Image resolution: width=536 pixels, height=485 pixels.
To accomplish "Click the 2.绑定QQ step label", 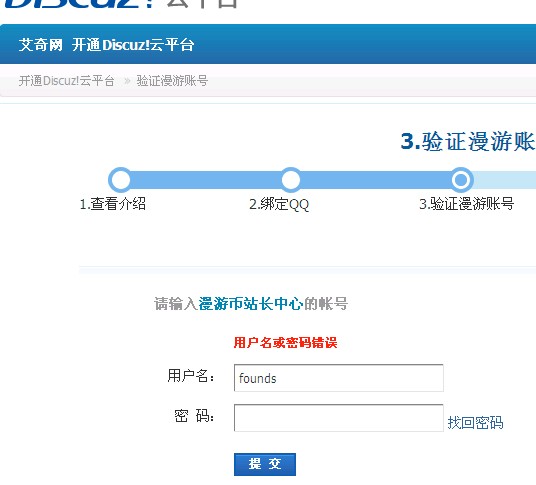I will tap(279, 204).
